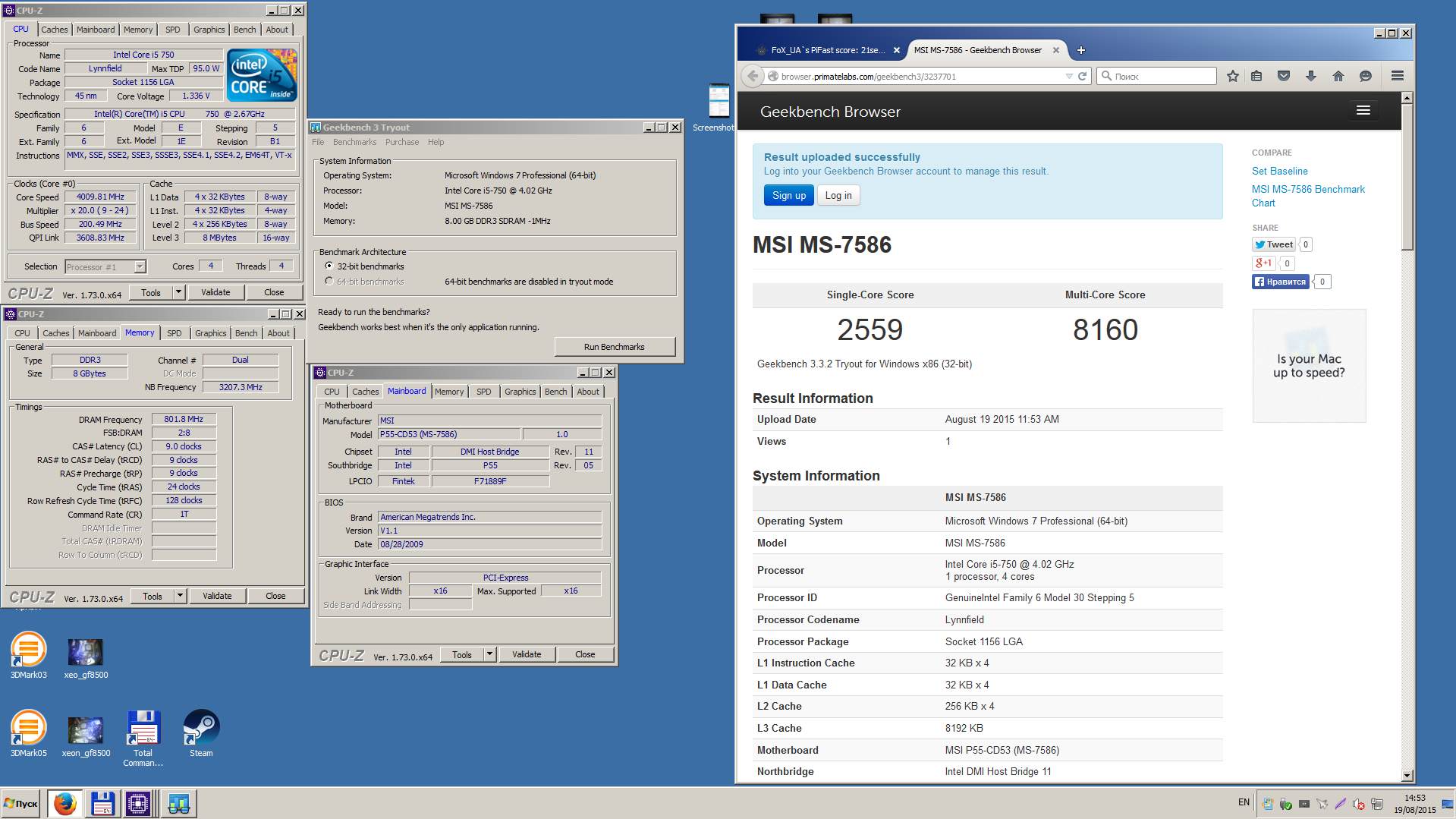The width and height of the screenshot is (1456, 819).
Task: Click the EN language indicator
Action: pyautogui.click(x=1244, y=802)
